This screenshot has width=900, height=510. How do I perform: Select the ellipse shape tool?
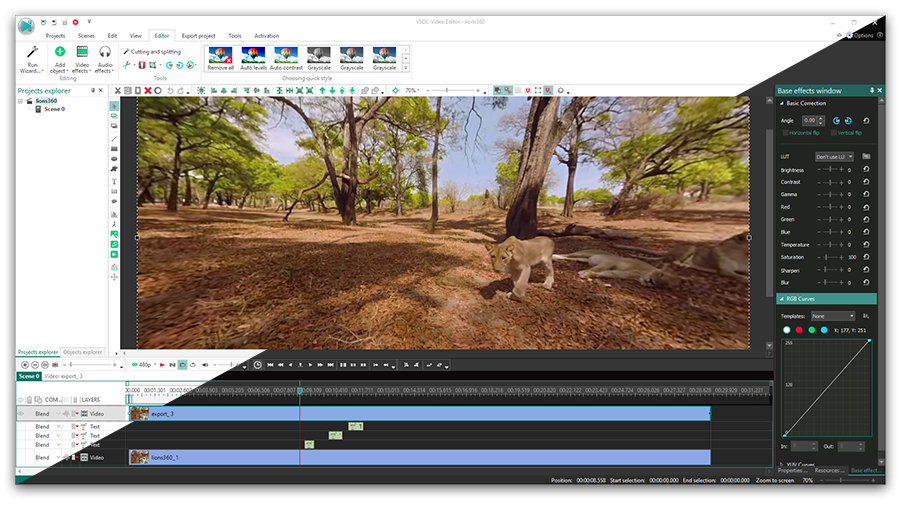114,159
